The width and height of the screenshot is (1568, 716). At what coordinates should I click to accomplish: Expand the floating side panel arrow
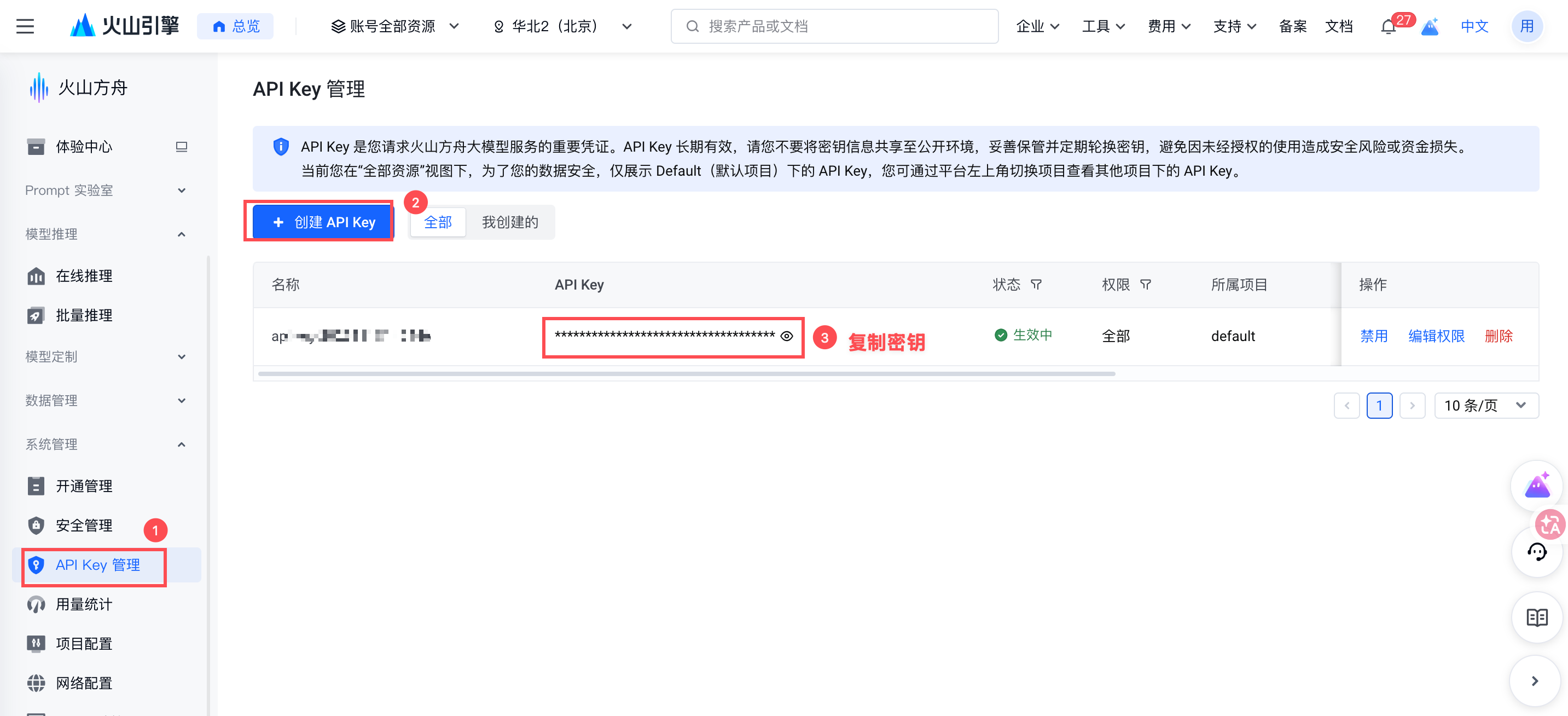(x=1535, y=680)
